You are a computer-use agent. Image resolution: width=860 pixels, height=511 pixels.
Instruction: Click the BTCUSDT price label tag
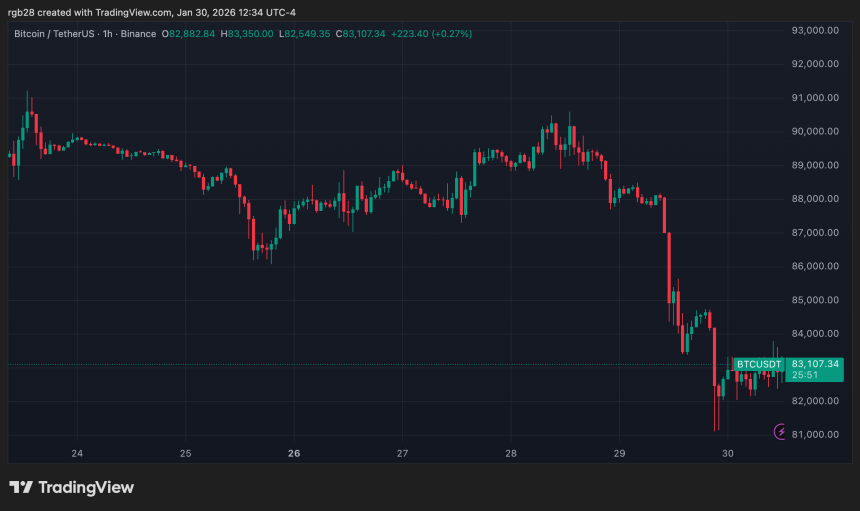[759, 364]
